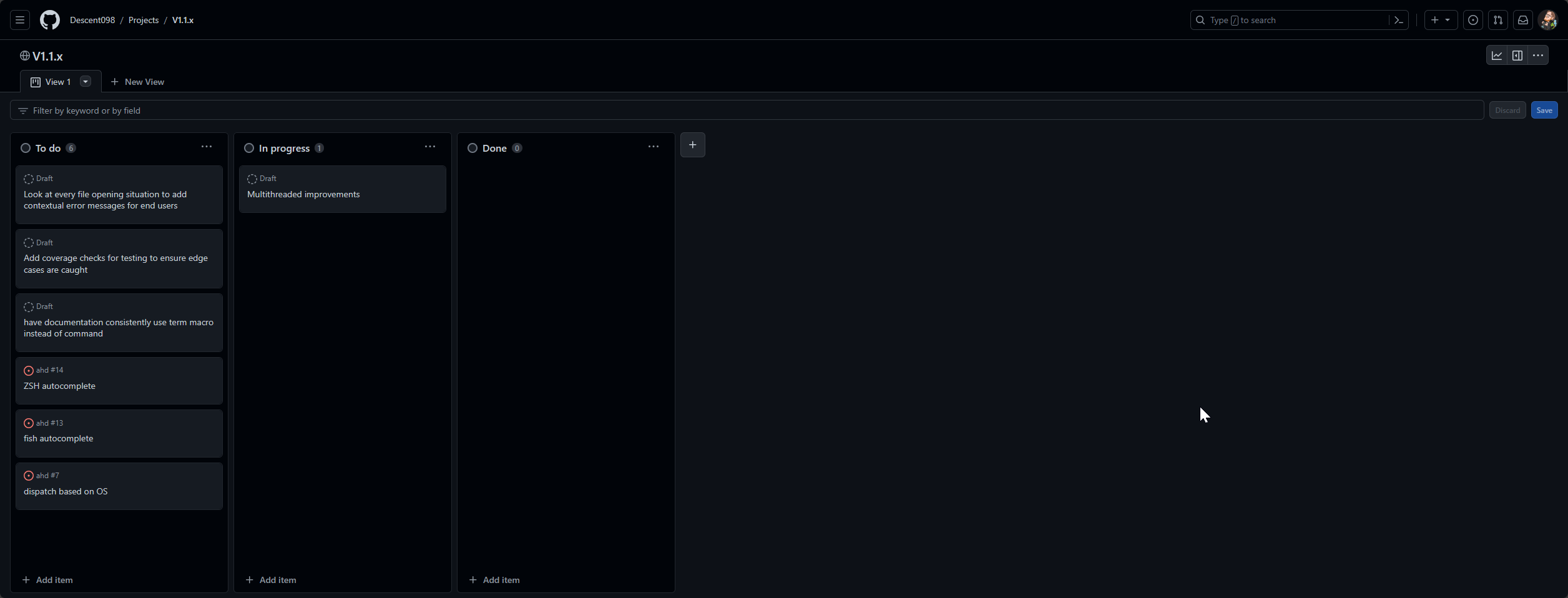This screenshot has height=598, width=1568.
Task: Open the create new plus dropdown
Action: (x=1441, y=20)
